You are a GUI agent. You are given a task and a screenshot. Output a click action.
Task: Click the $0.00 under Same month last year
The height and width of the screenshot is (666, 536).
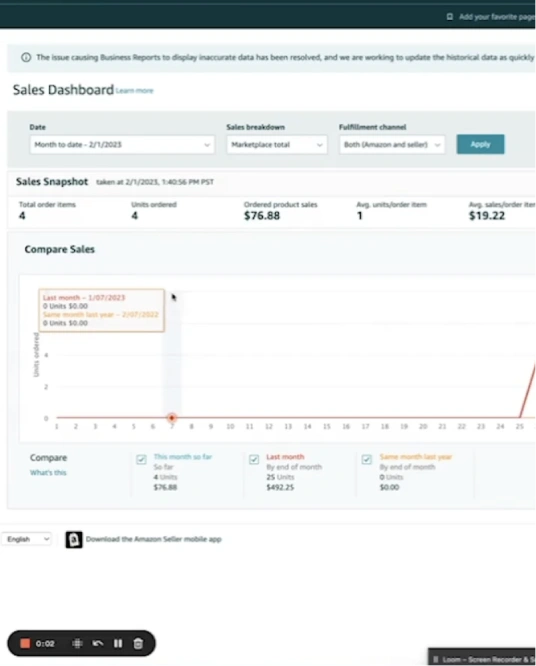point(389,487)
